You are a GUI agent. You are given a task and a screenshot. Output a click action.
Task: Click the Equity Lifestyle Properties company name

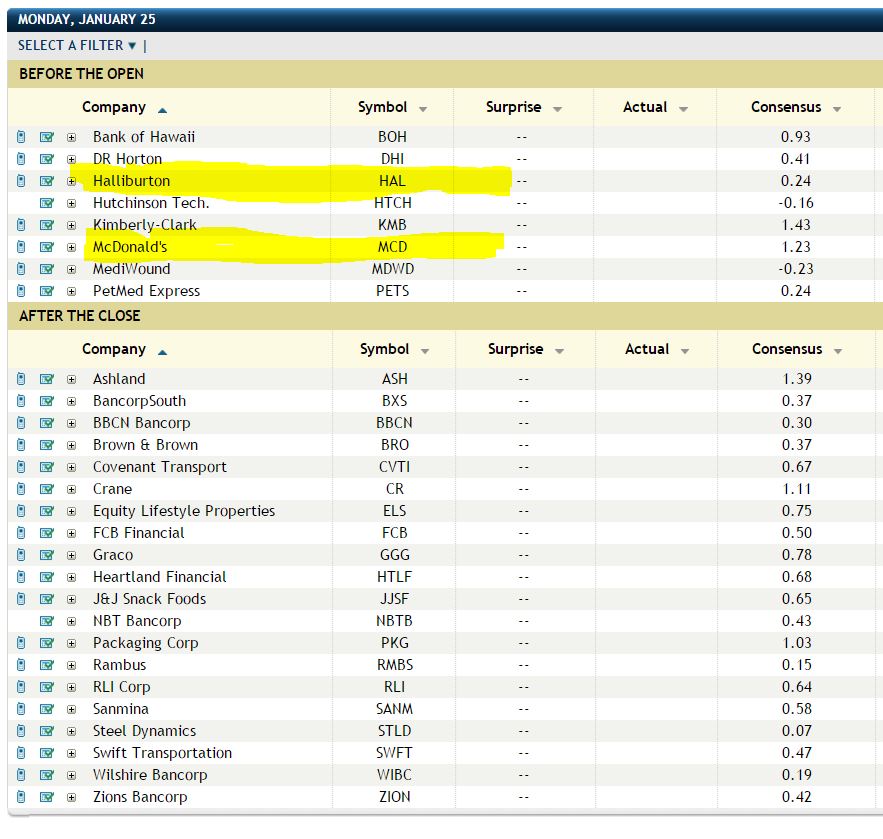pos(183,511)
